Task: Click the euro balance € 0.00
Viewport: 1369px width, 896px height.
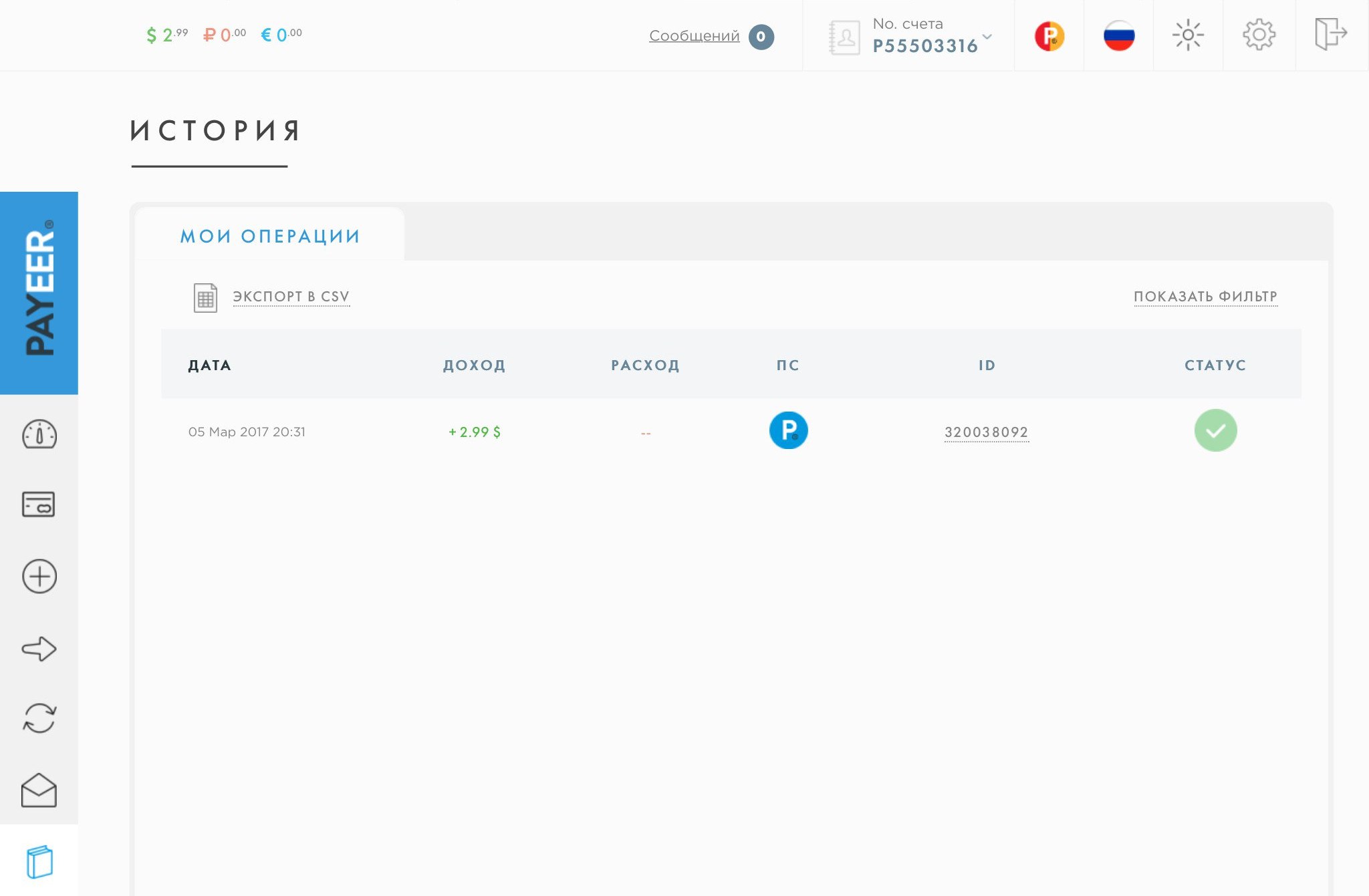Action: point(281,35)
